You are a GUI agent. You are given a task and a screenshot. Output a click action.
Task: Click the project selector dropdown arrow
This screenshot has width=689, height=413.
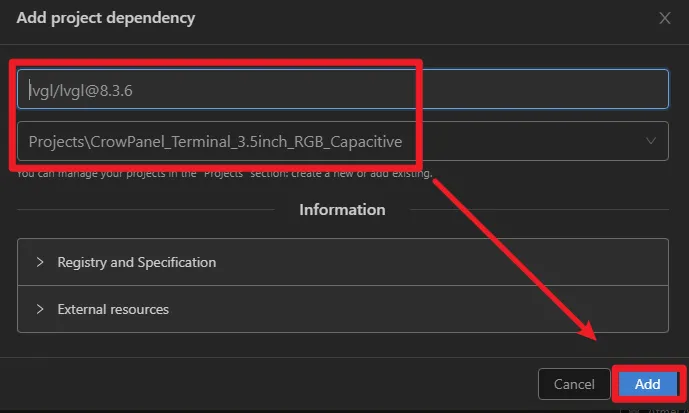point(652,141)
